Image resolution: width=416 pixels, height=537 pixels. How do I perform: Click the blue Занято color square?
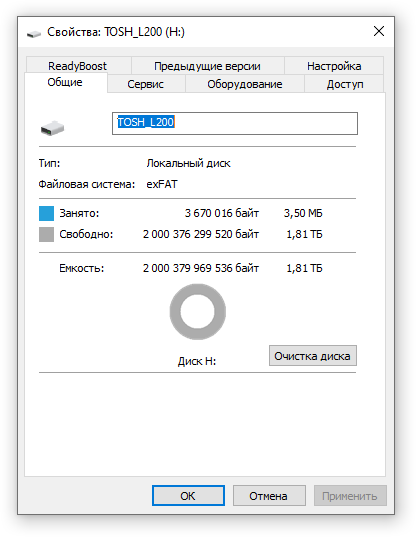point(46,213)
